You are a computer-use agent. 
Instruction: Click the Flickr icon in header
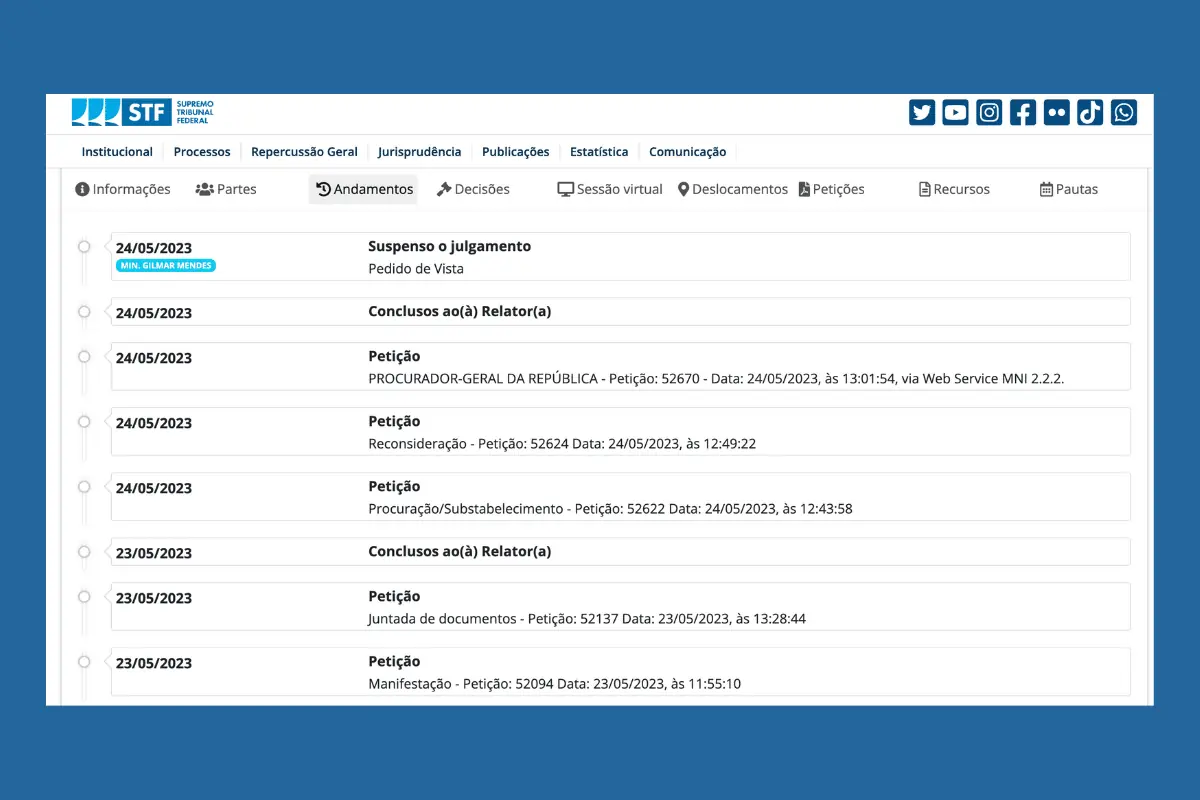(x=1056, y=113)
